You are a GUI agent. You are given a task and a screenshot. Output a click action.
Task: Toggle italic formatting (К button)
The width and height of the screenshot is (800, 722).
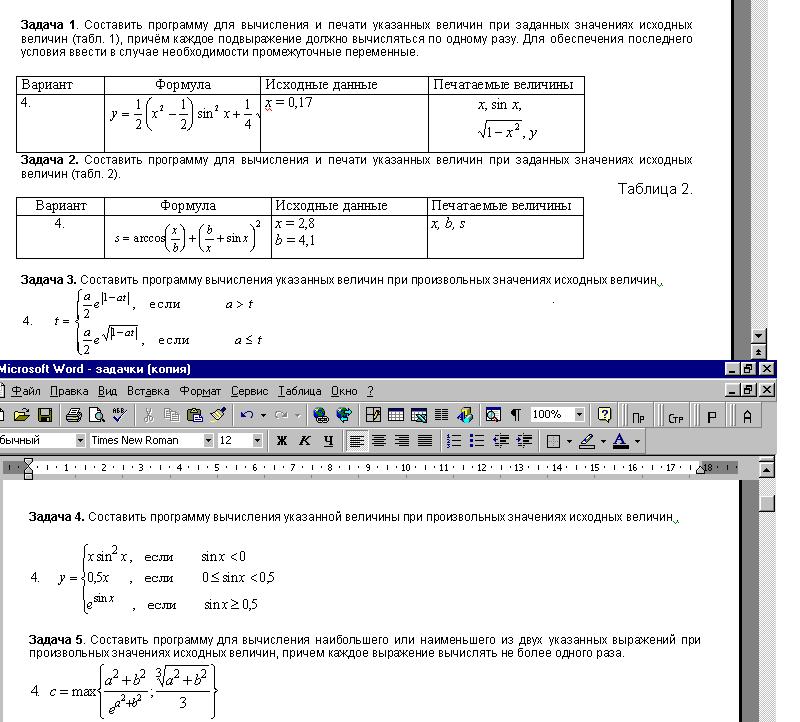[x=305, y=441]
